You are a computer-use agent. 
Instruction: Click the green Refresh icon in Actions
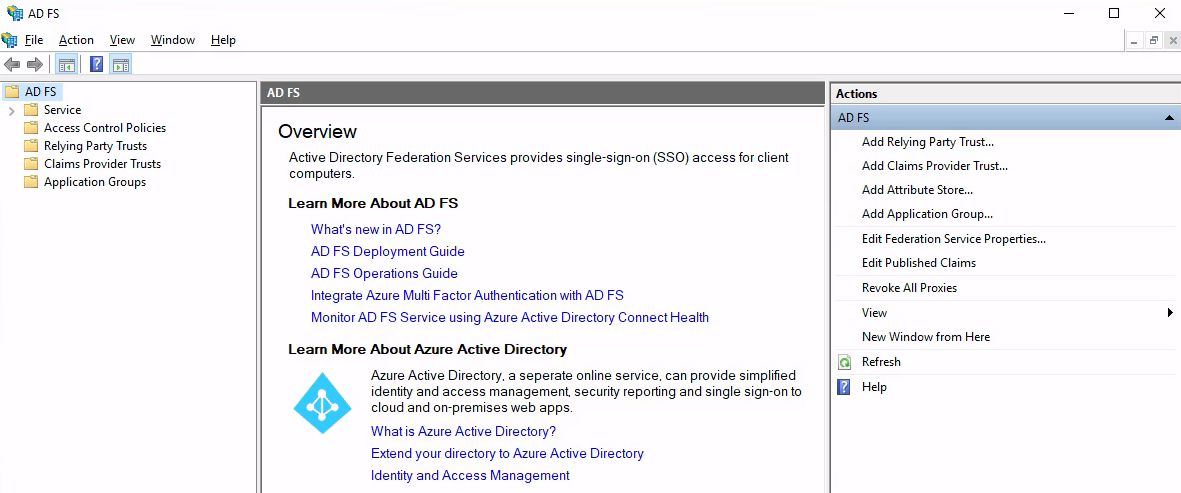pyautogui.click(x=845, y=362)
